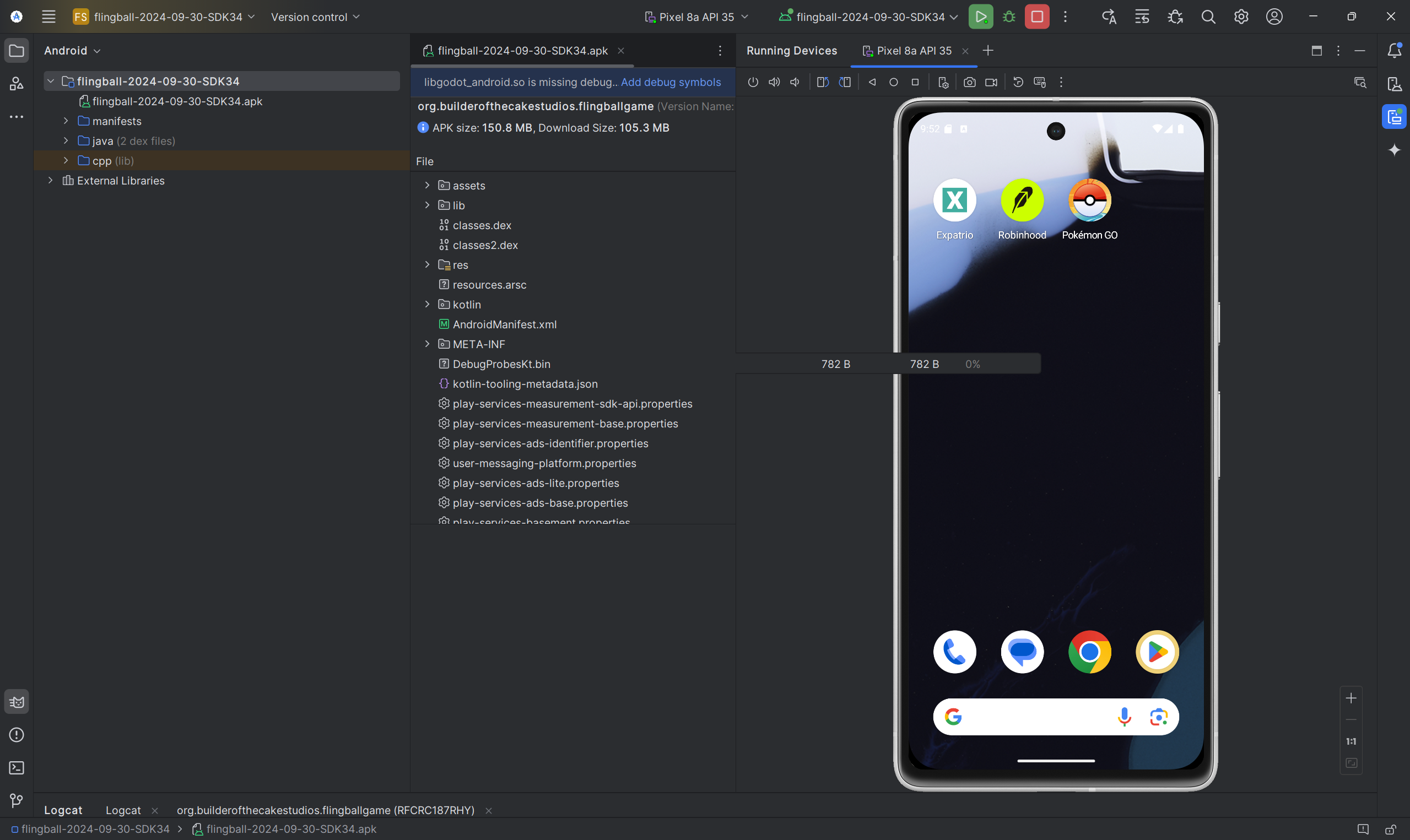Open the Play Store on the emulator
Image resolution: width=1410 pixels, height=840 pixels.
point(1158,652)
